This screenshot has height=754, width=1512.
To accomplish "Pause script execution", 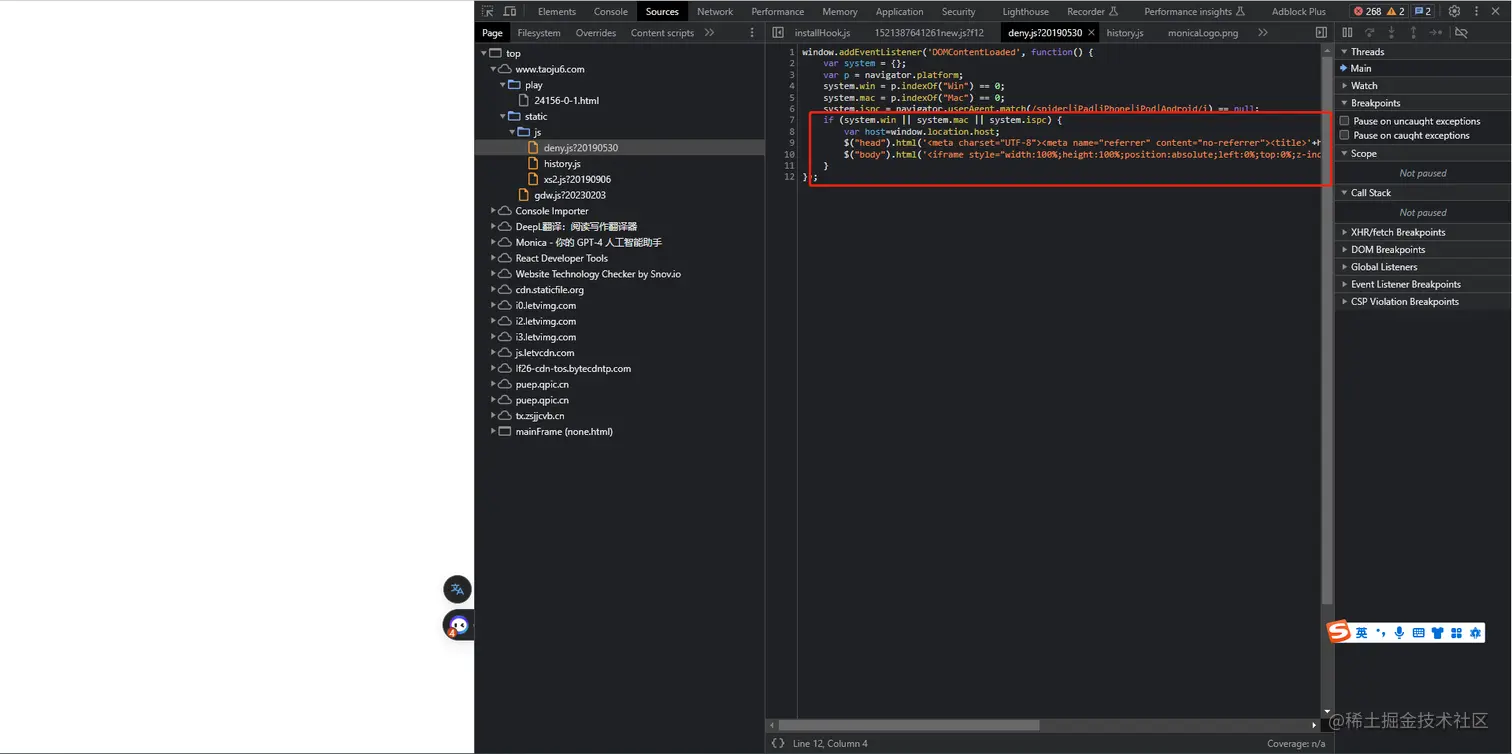I will point(1348,33).
